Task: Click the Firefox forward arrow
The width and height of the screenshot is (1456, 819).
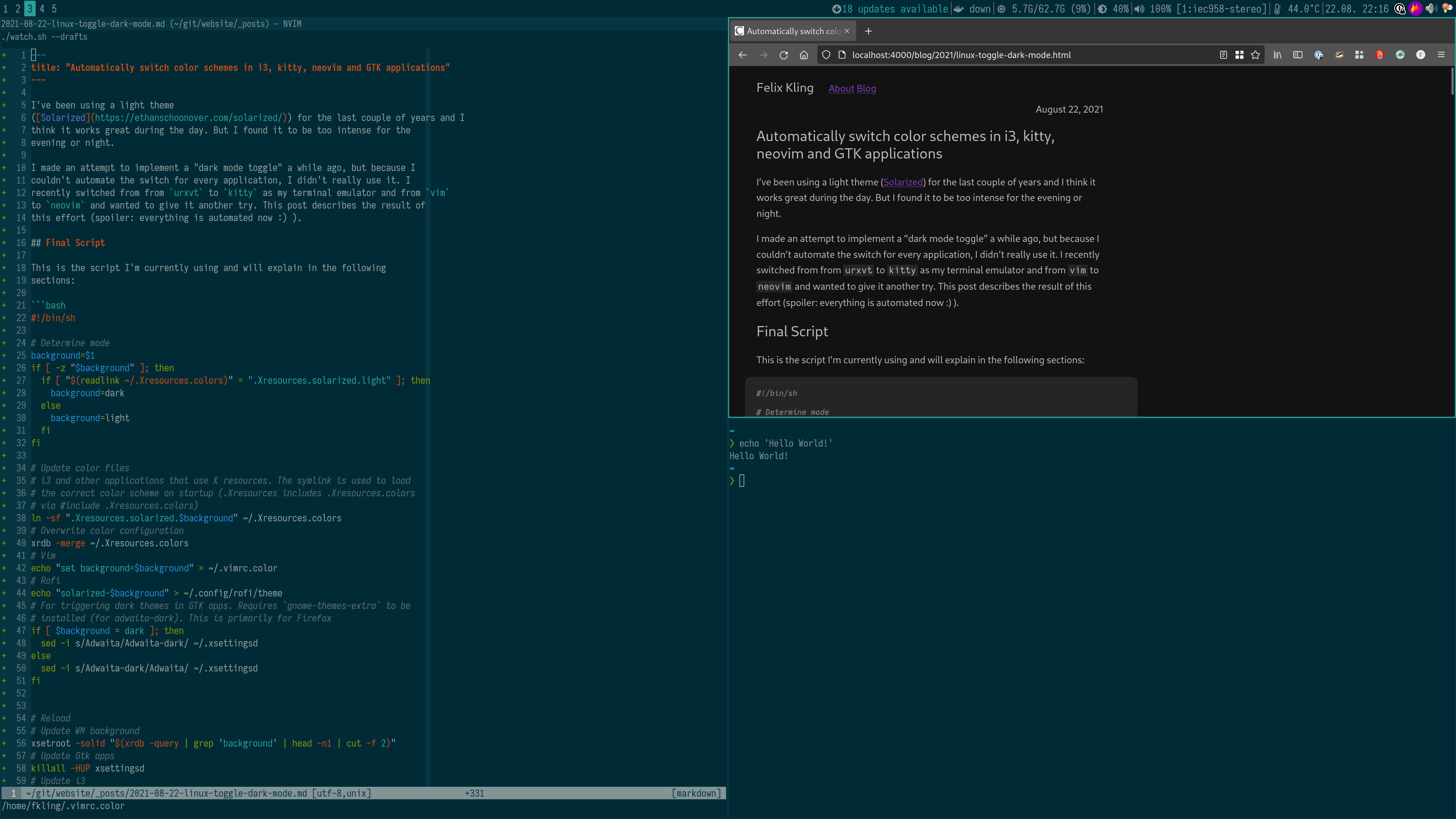Action: [x=763, y=55]
